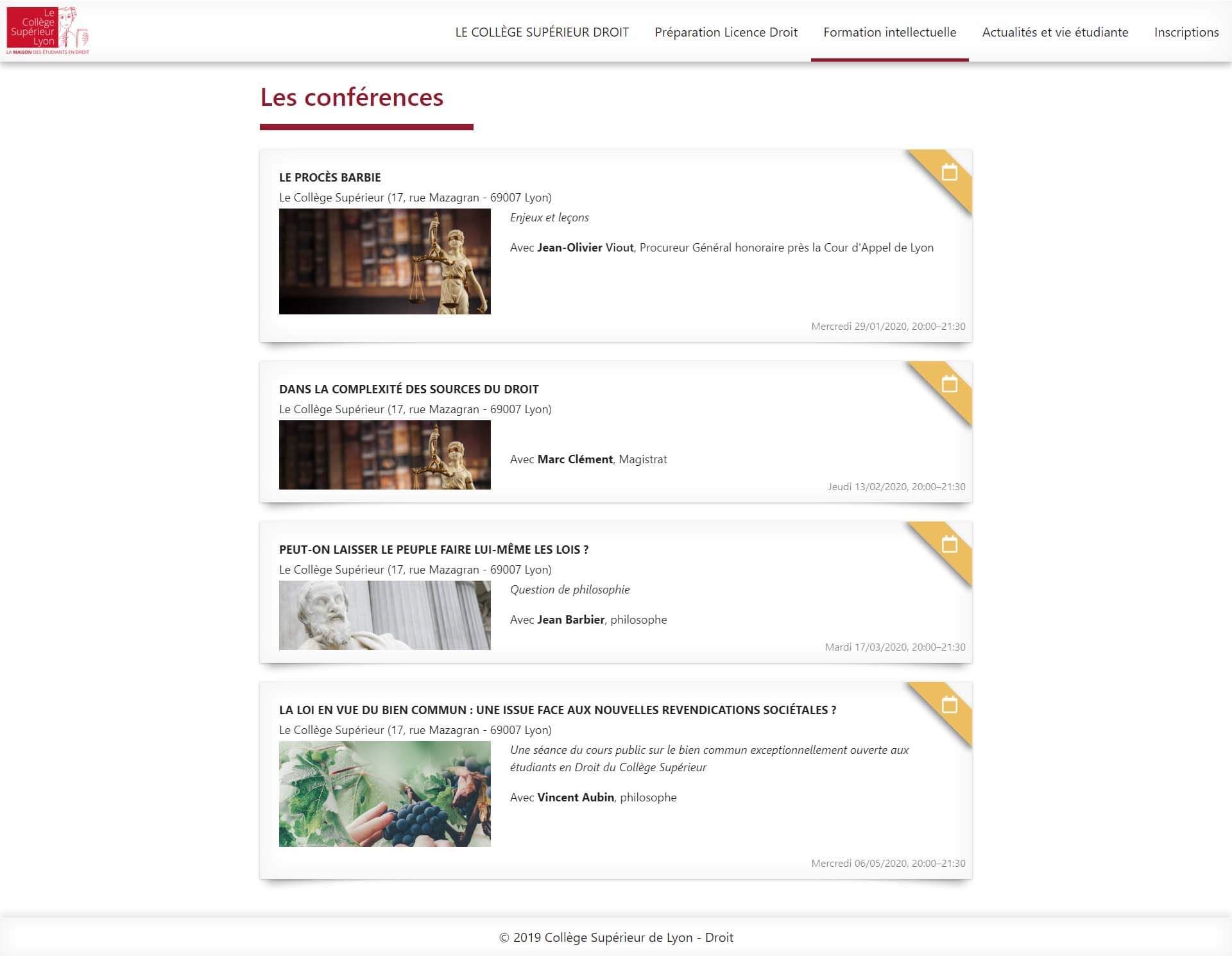
Task: Click speaker name Marc Clément
Action: pyautogui.click(x=575, y=459)
